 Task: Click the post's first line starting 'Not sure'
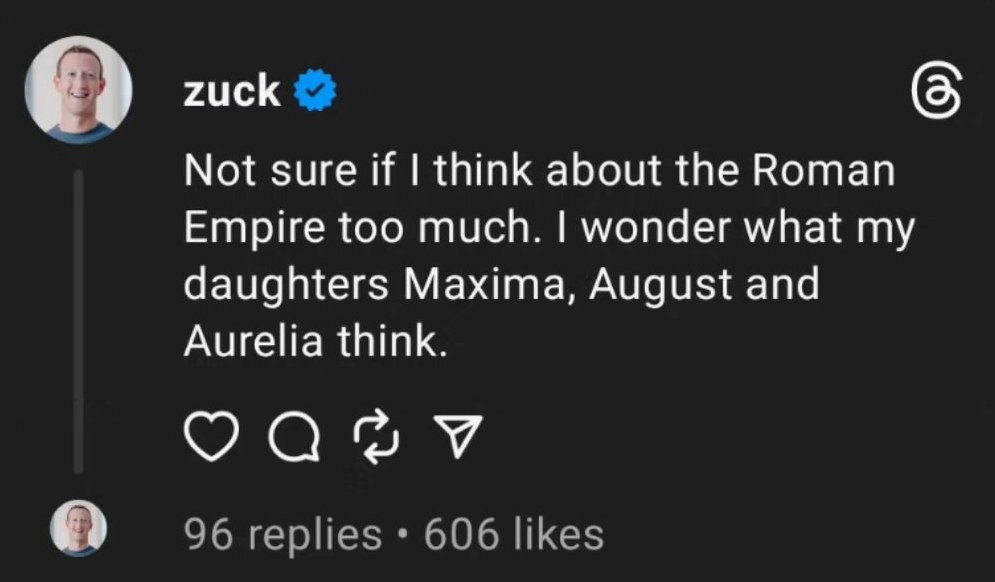pyautogui.click(x=538, y=171)
